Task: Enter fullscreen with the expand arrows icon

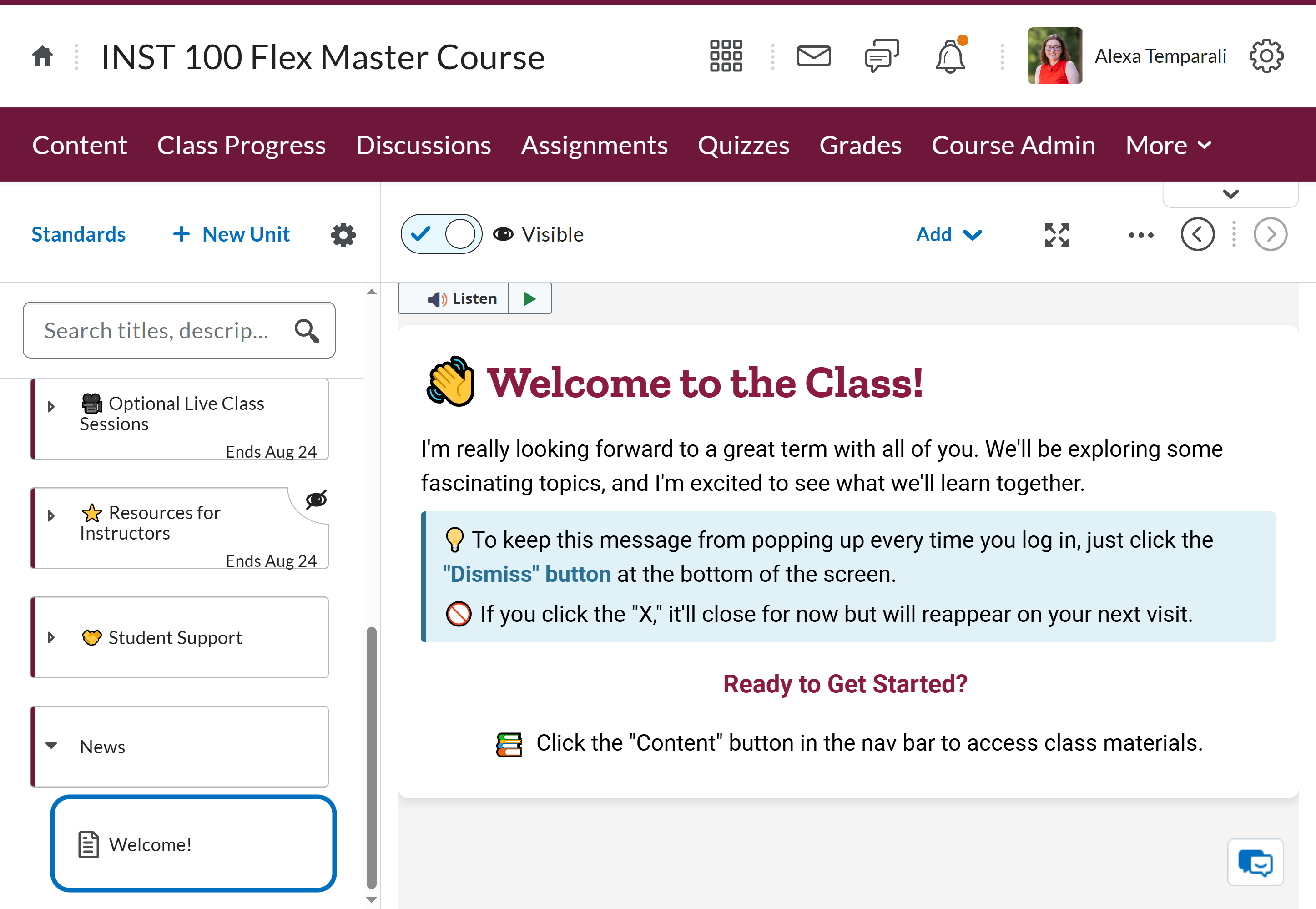Action: point(1057,235)
